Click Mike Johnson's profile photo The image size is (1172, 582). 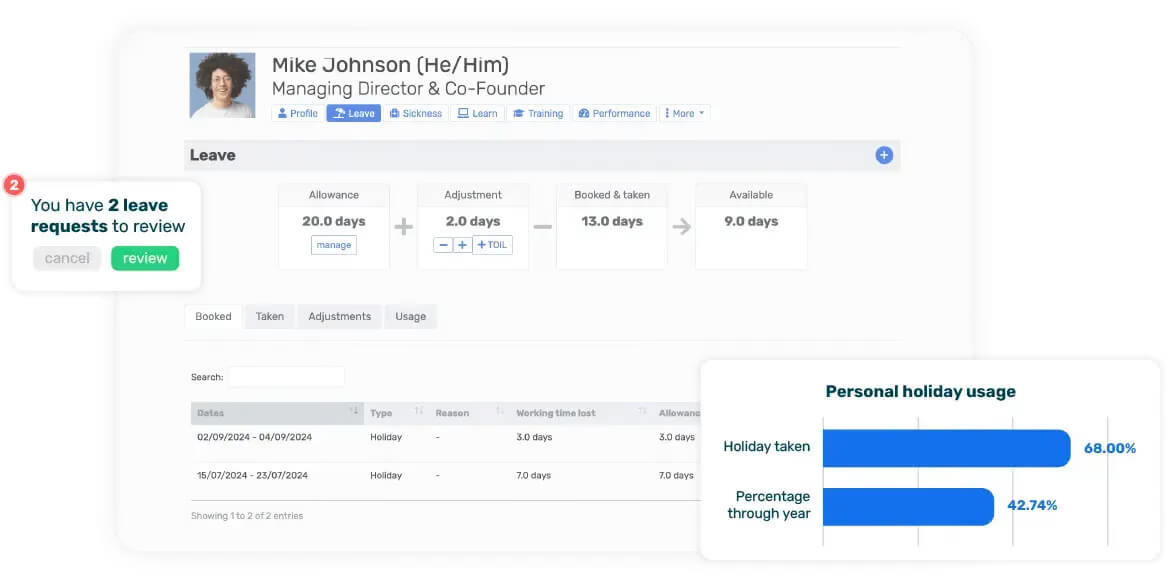pos(222,85)
